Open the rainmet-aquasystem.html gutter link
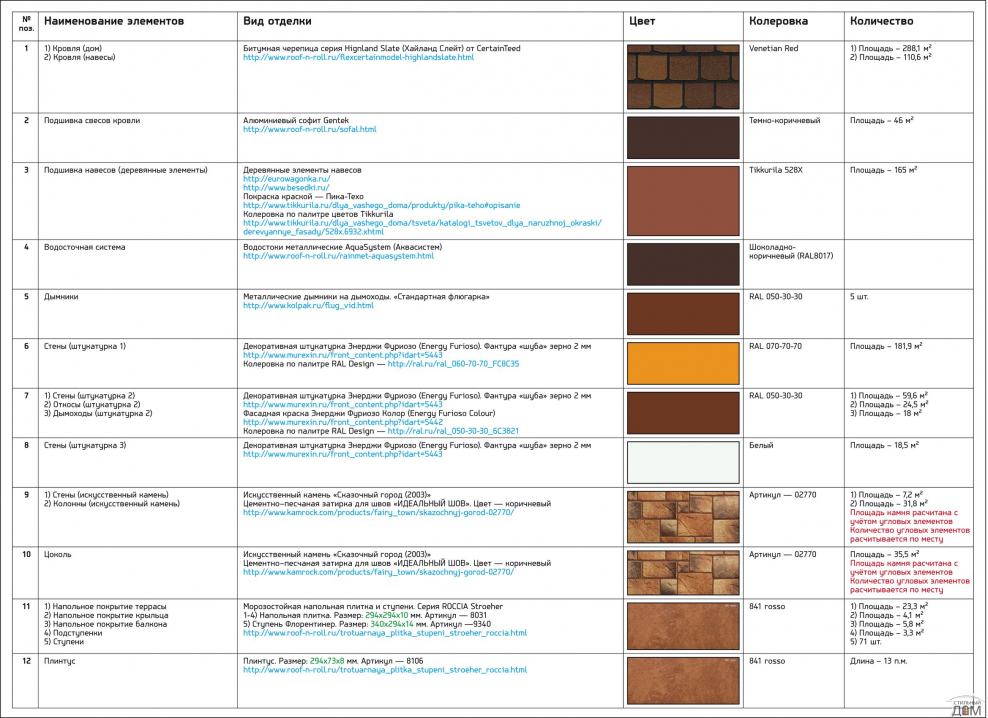 click(338, 256)
